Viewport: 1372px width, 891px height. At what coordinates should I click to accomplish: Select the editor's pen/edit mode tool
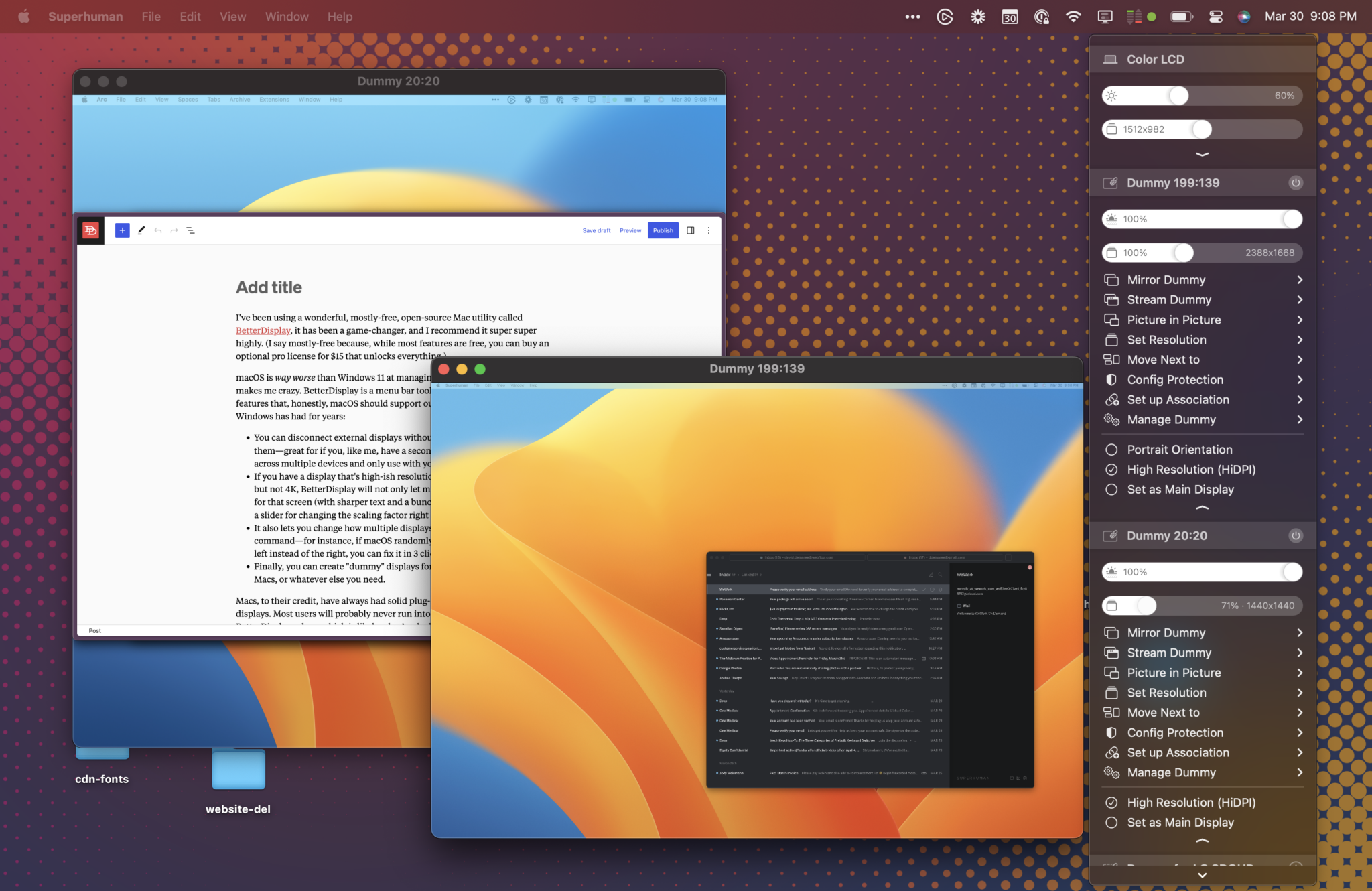(x=141, y=230)
